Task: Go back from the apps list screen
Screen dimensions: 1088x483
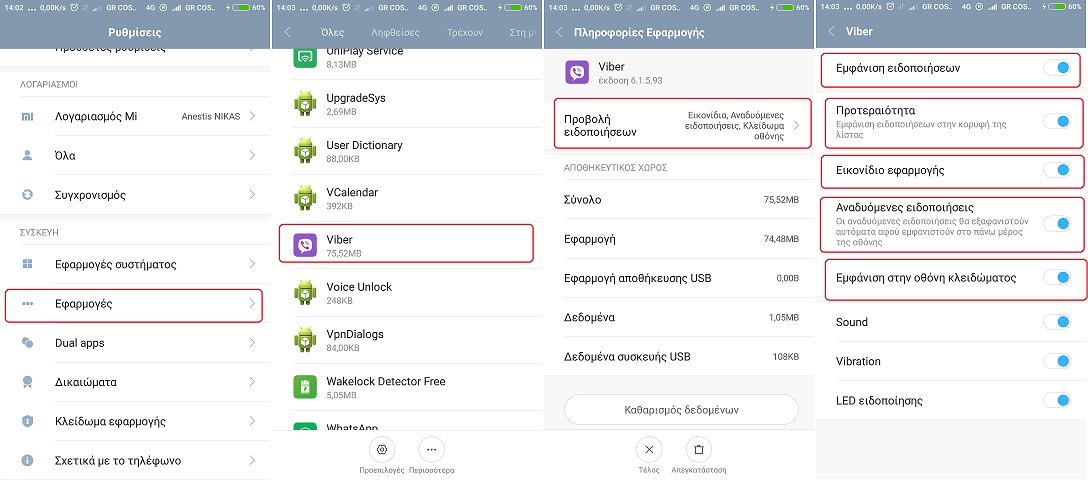Action: pyautogui.click(x=287, y=32)
